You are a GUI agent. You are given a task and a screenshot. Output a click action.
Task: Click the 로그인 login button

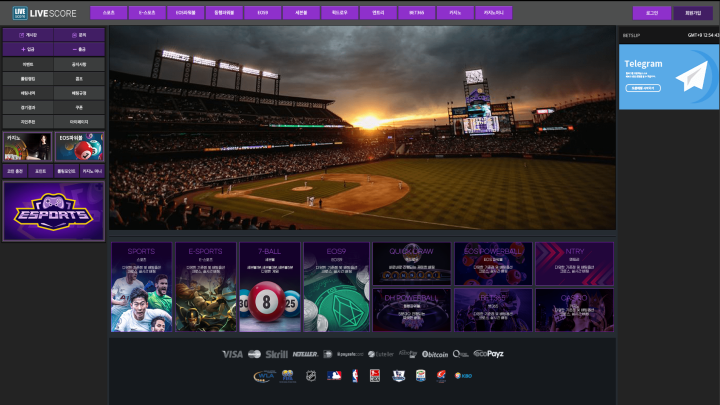(x=652, y=13)
